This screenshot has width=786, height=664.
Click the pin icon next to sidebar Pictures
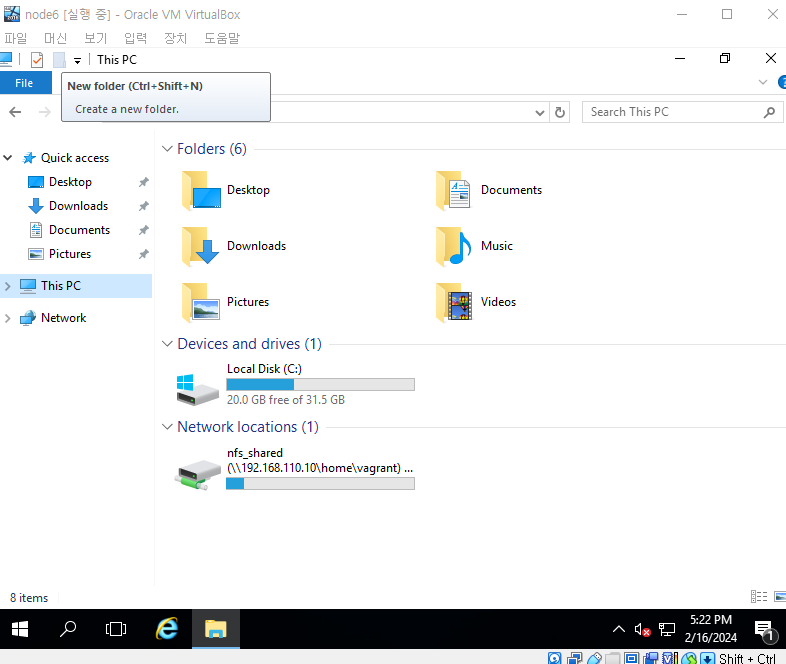(x=144, y=254)
